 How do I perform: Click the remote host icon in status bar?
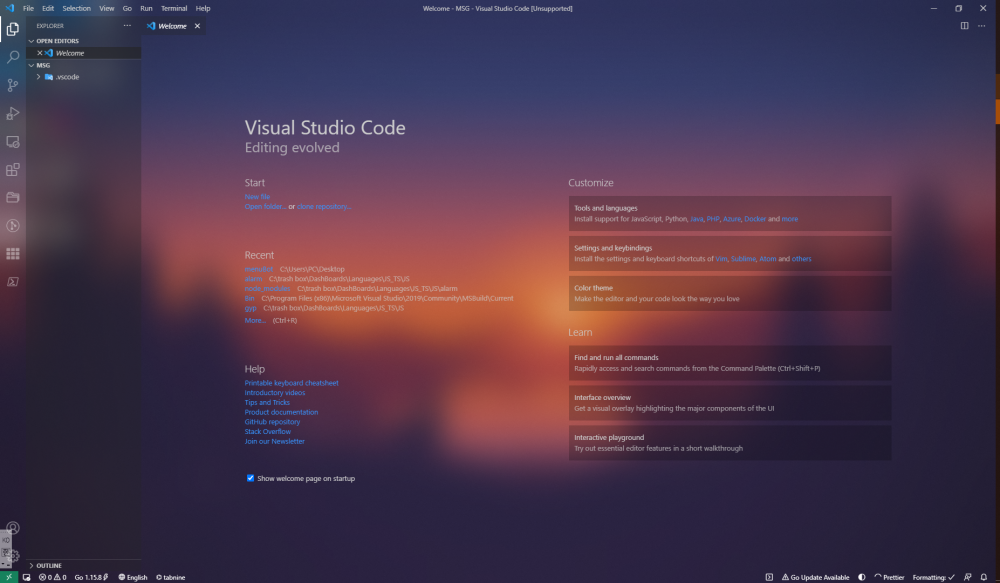27,577
